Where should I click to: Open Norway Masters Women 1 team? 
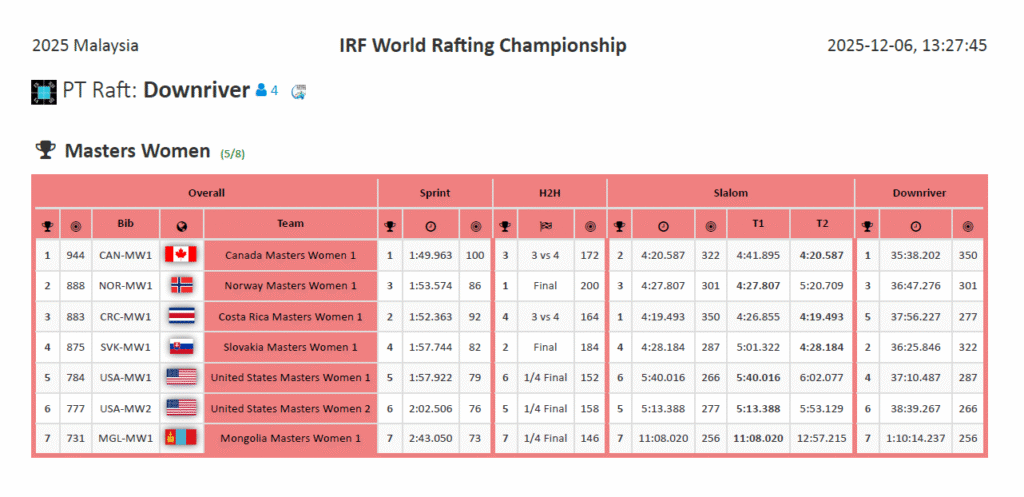pos(290,286)
